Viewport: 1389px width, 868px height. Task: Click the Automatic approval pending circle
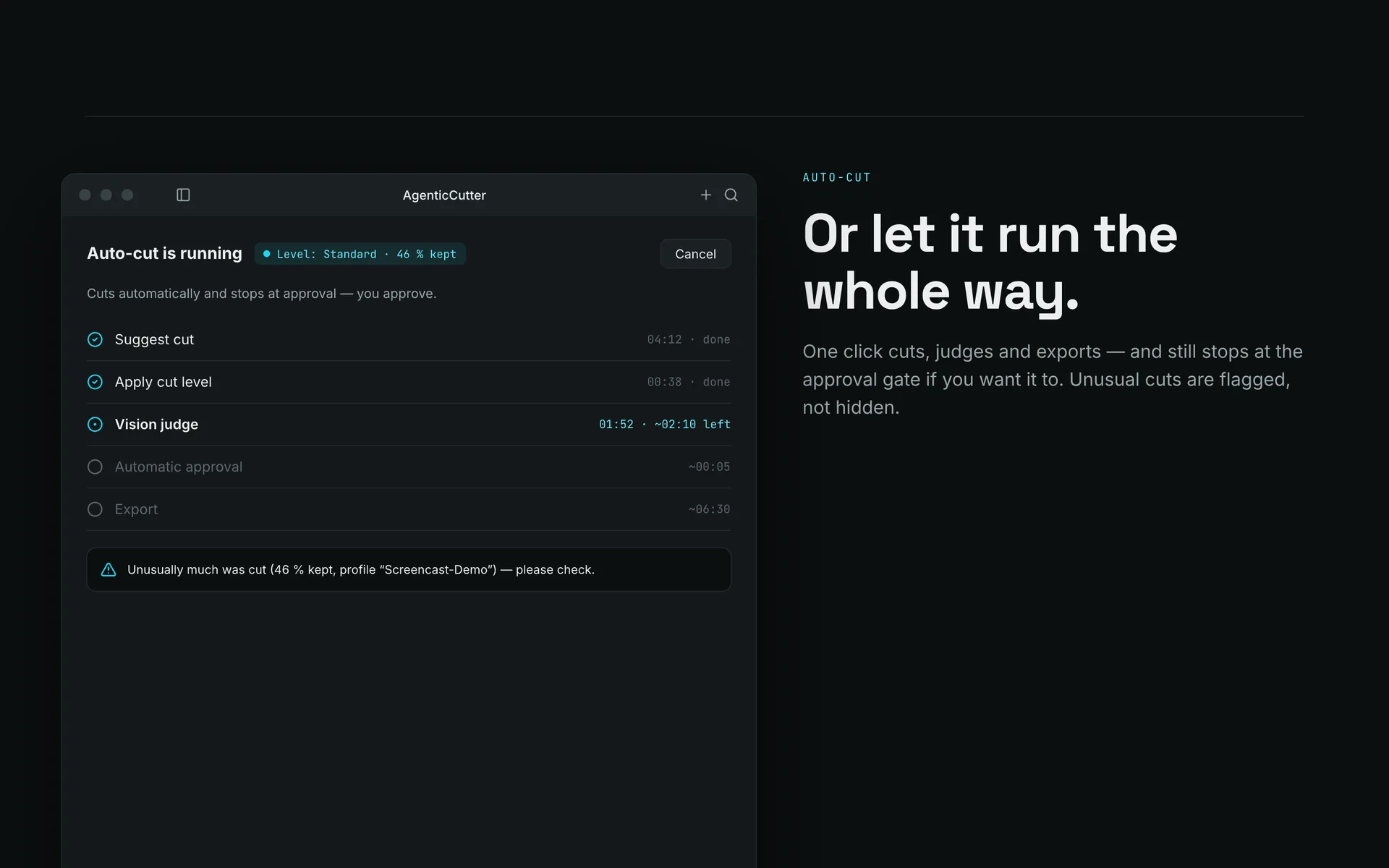click(95, 467)
